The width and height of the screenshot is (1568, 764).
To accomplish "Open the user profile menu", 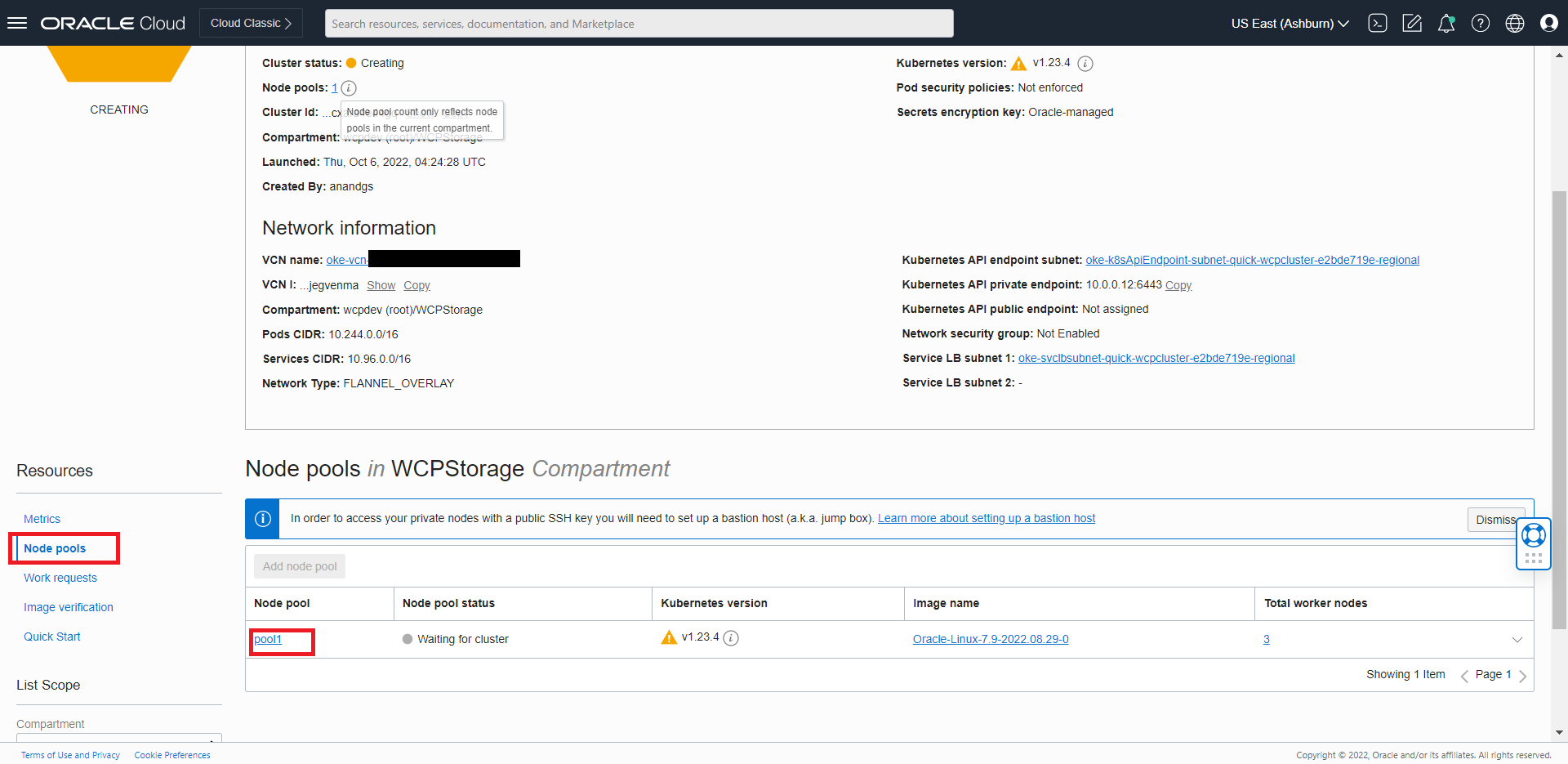I will click(1549, 23).
